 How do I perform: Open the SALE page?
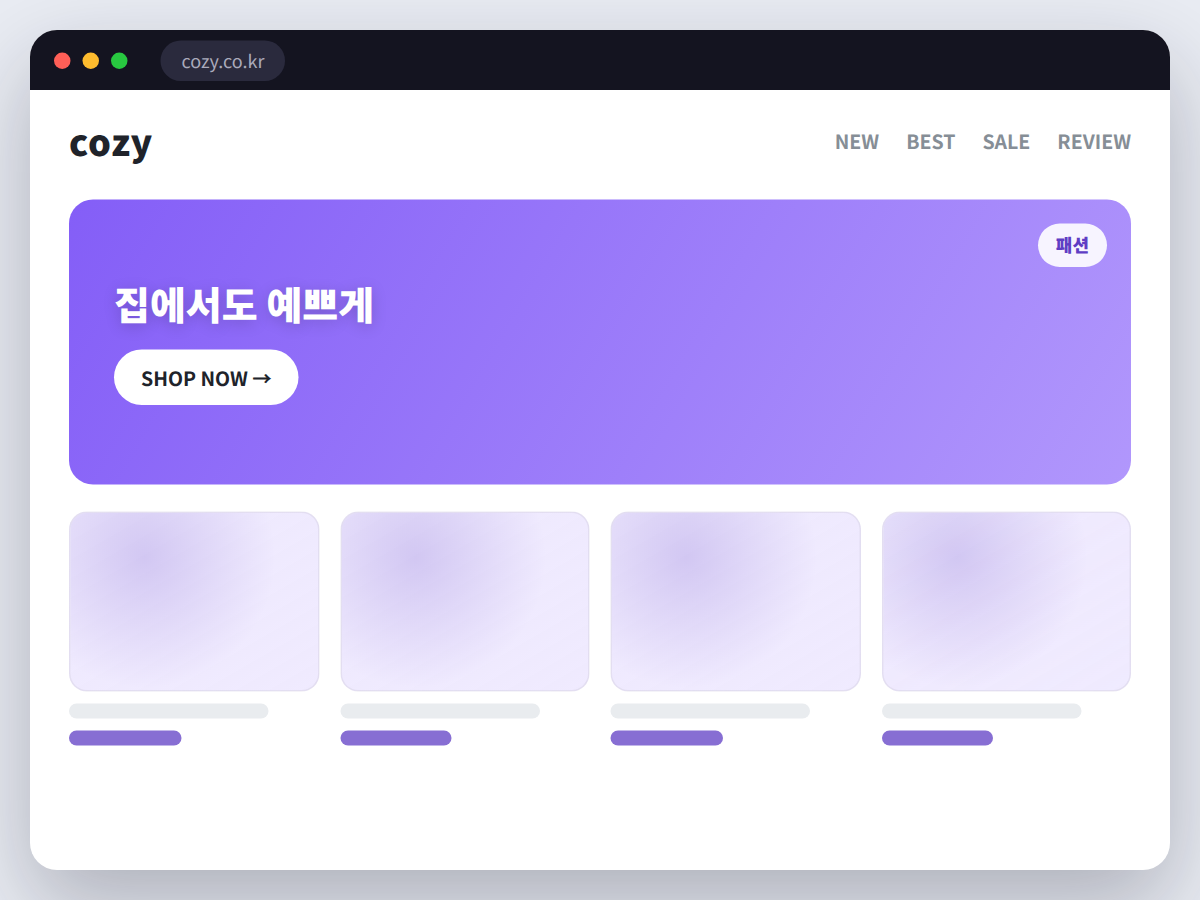pyautogui.click(x=1006, y=142)
